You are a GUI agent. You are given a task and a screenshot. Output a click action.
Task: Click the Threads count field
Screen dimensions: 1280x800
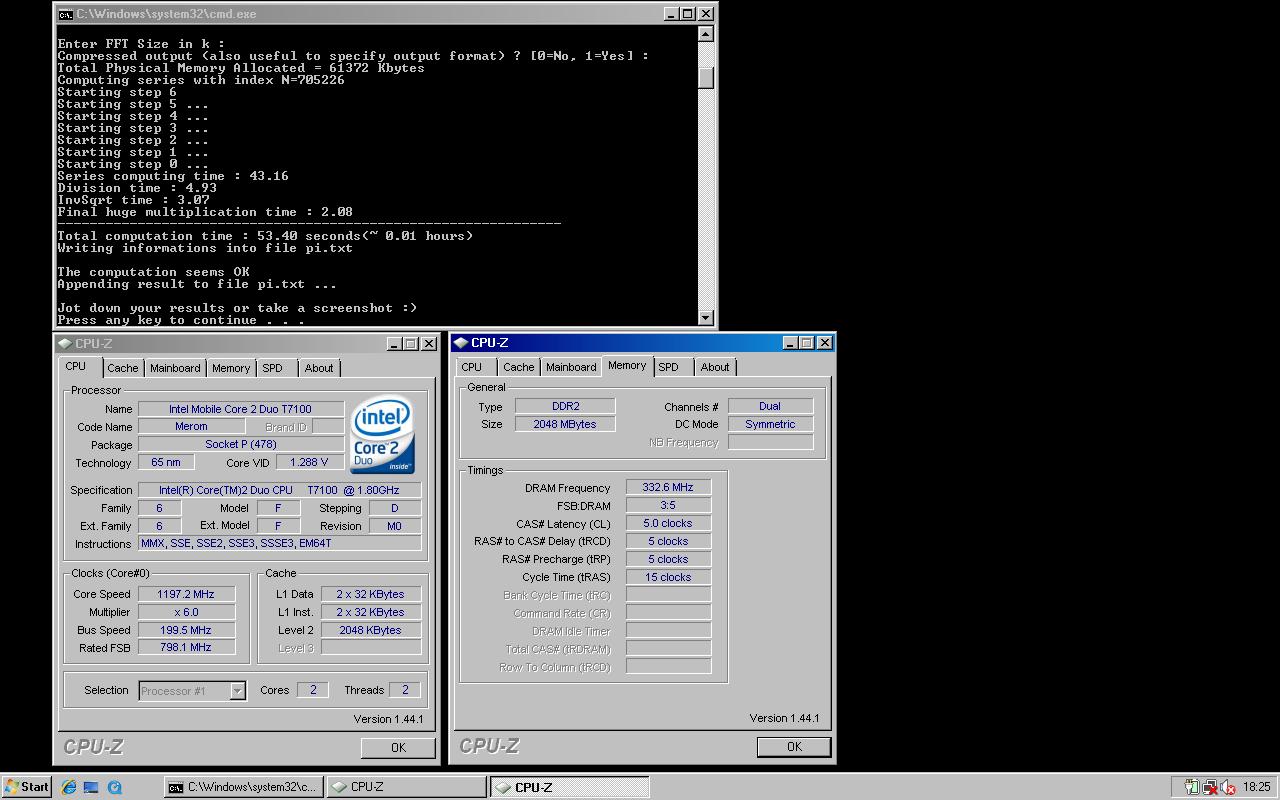[x=404, y=690]
